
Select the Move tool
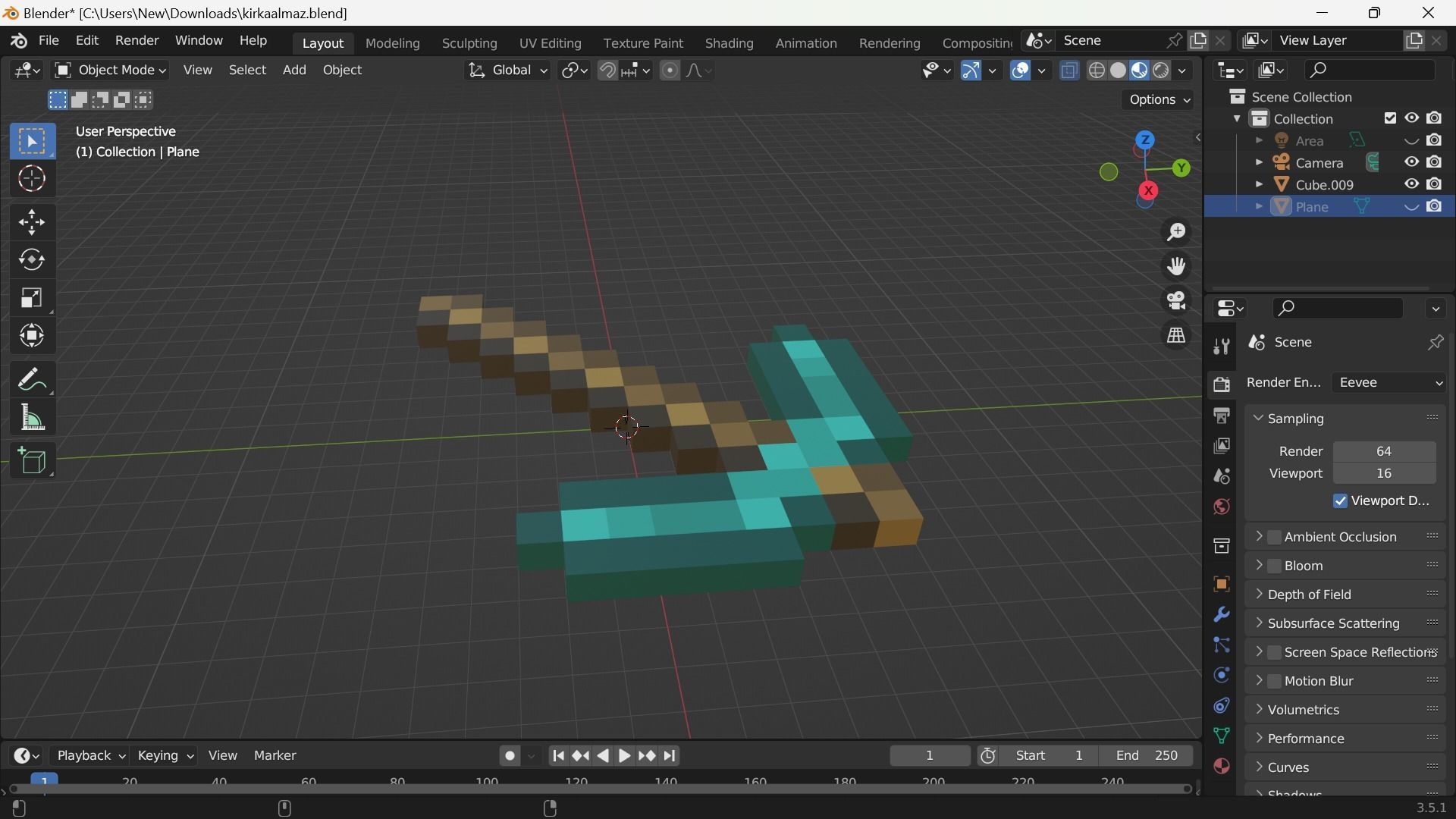click(x=32, y=221)
